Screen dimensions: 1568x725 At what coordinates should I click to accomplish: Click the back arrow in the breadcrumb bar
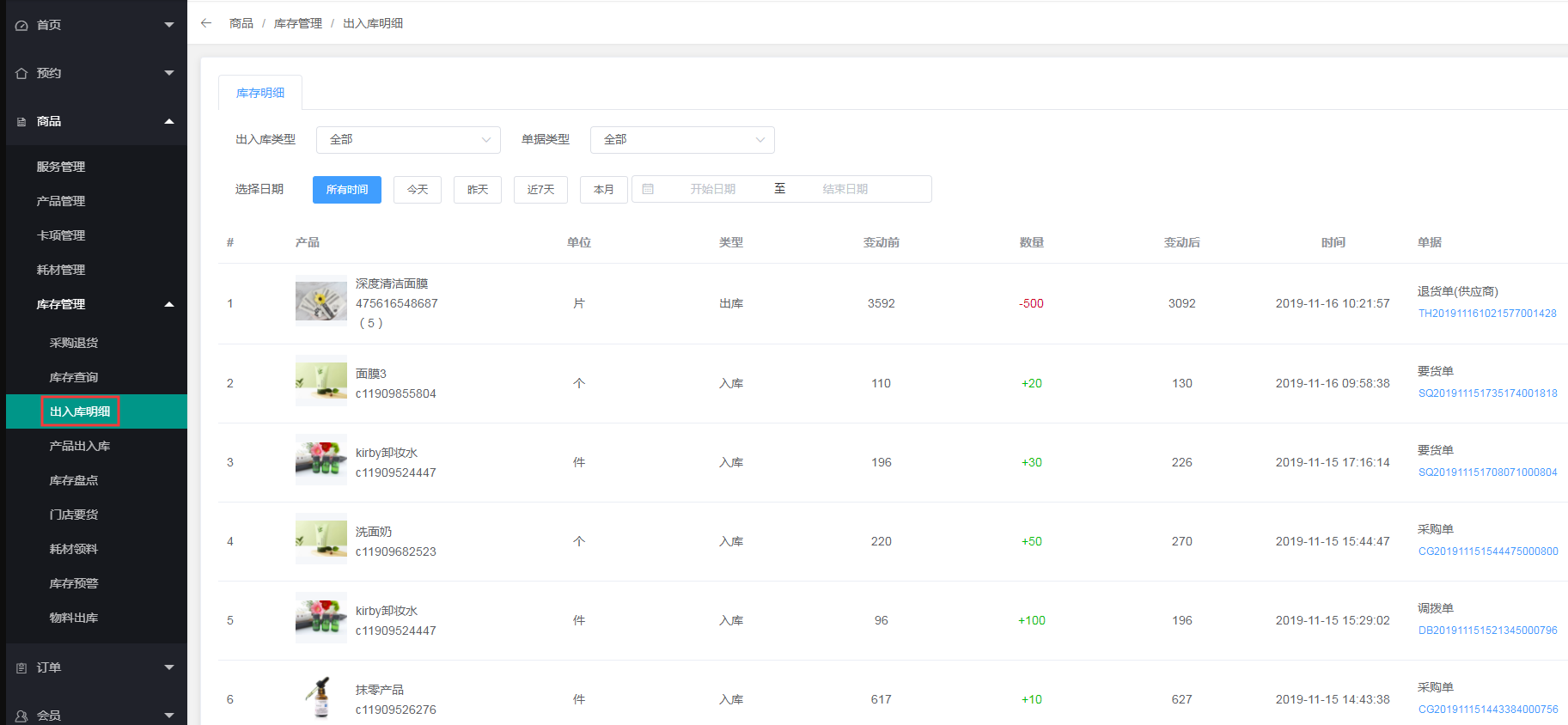(x=206, y=23)
